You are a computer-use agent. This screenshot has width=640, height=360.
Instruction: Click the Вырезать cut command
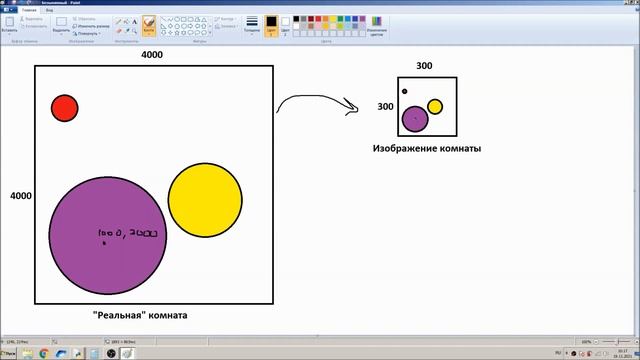[x=31, y=19]
